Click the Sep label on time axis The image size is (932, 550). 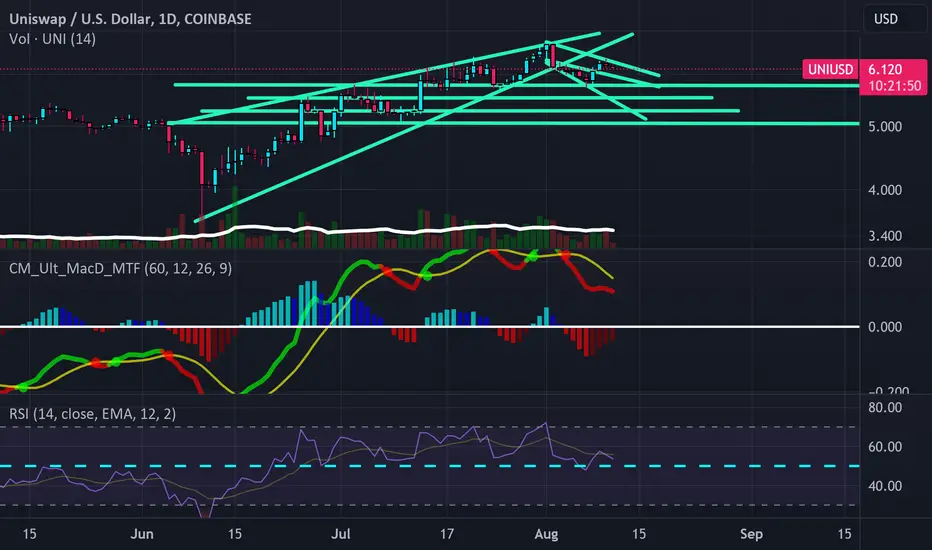(x=751, y=534)
